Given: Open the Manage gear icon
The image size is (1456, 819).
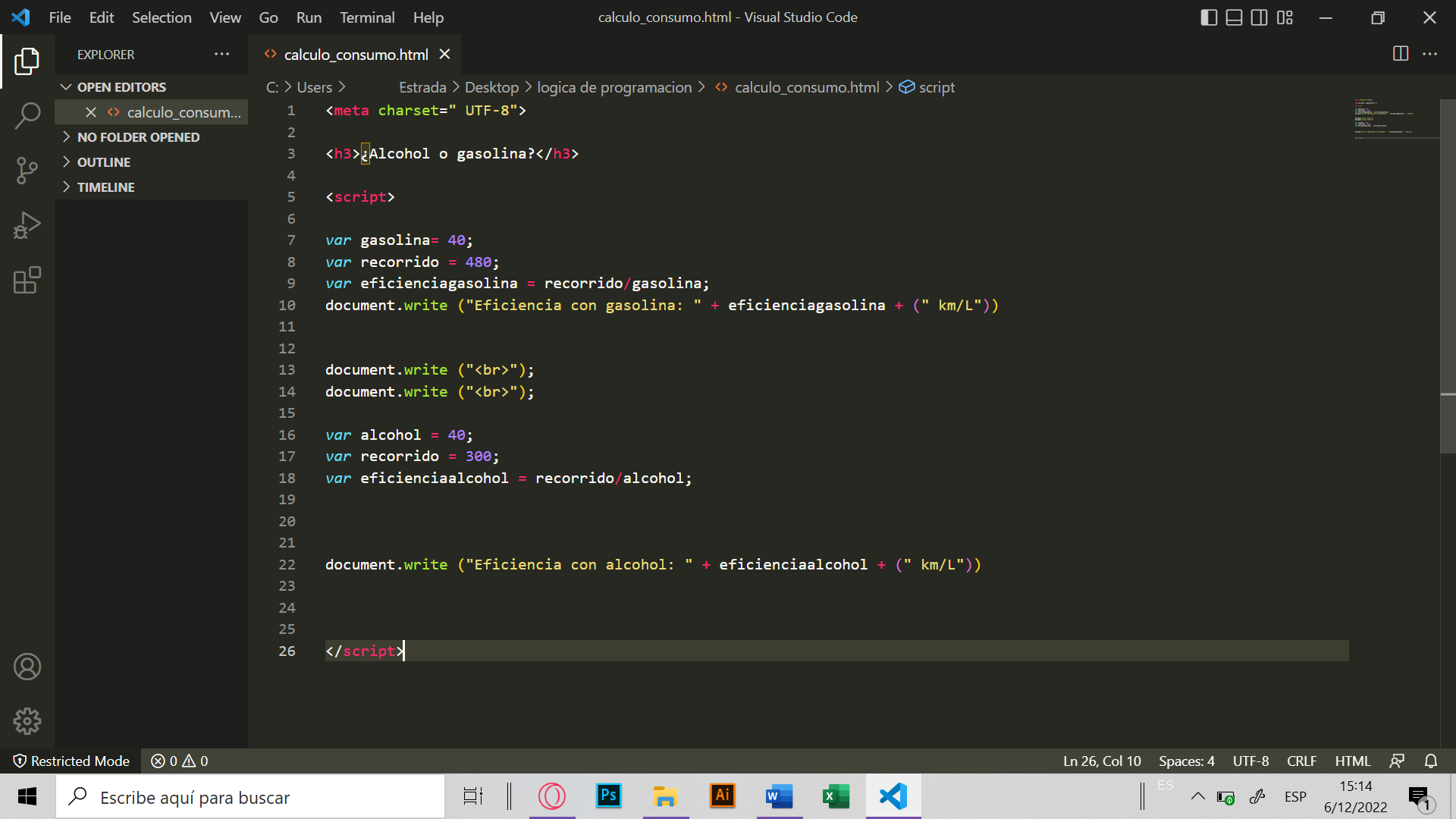Looking at the screenshot, I should tap(27, 721).
